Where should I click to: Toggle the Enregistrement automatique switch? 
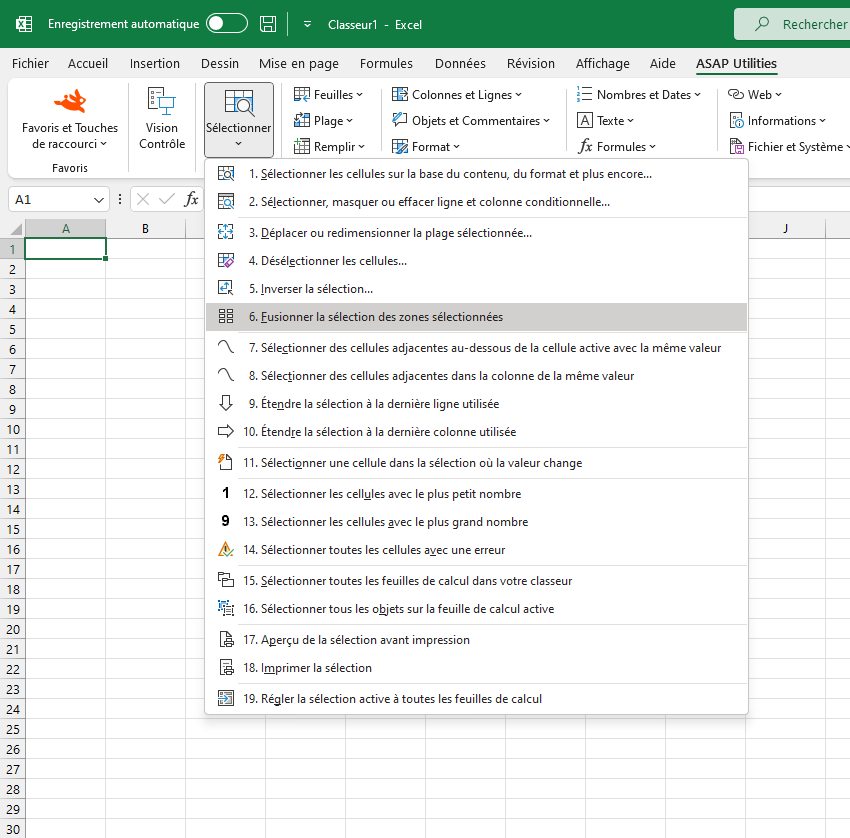(x=227, y=24)
